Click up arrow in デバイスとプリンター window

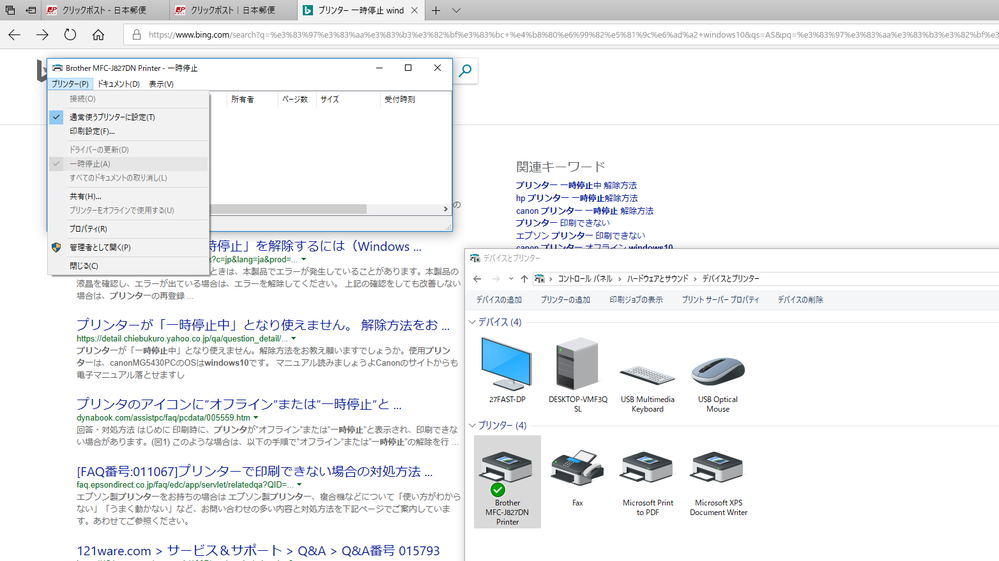(x=524, y=279)
